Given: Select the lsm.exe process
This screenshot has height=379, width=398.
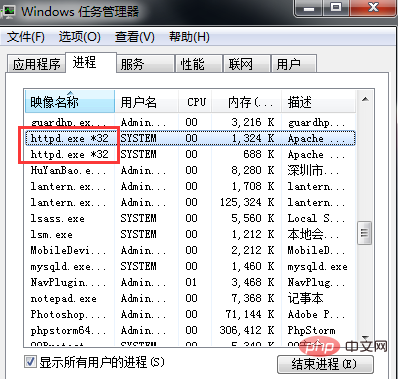Looking at the screenshot, I should pos(190,234).
